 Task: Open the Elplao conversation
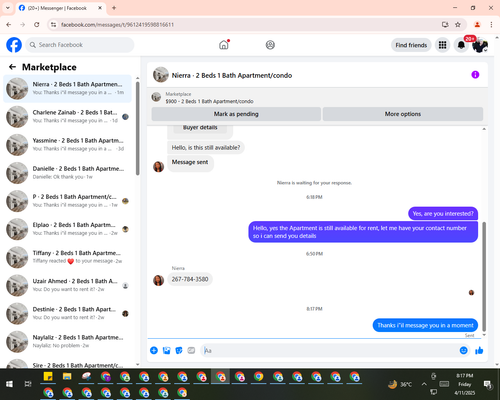pyautogui.click(x=67, y=229)
